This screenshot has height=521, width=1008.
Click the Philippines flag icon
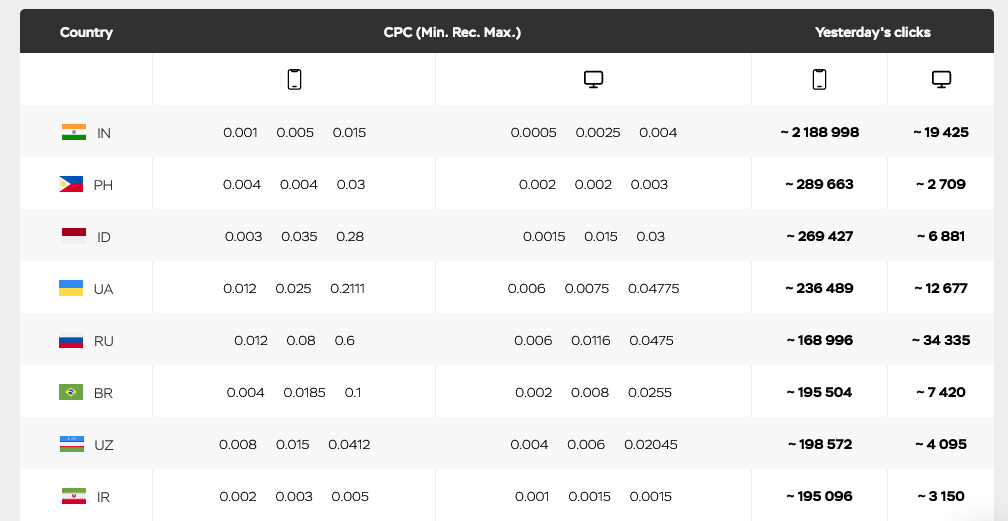click(70, 184)
